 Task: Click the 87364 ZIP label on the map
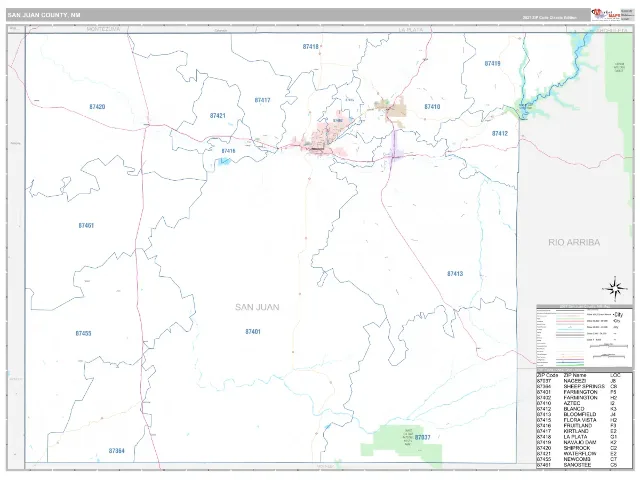coord(117,451)
